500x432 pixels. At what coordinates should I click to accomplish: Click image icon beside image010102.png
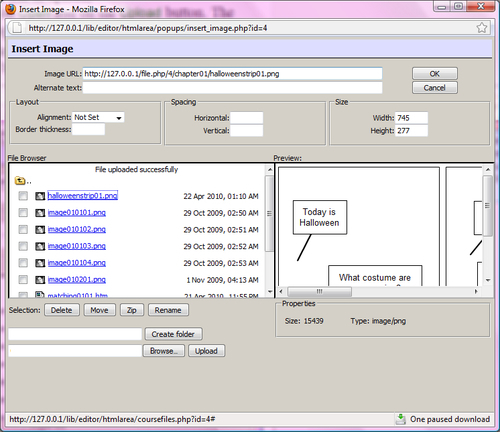tap(40, 229)
